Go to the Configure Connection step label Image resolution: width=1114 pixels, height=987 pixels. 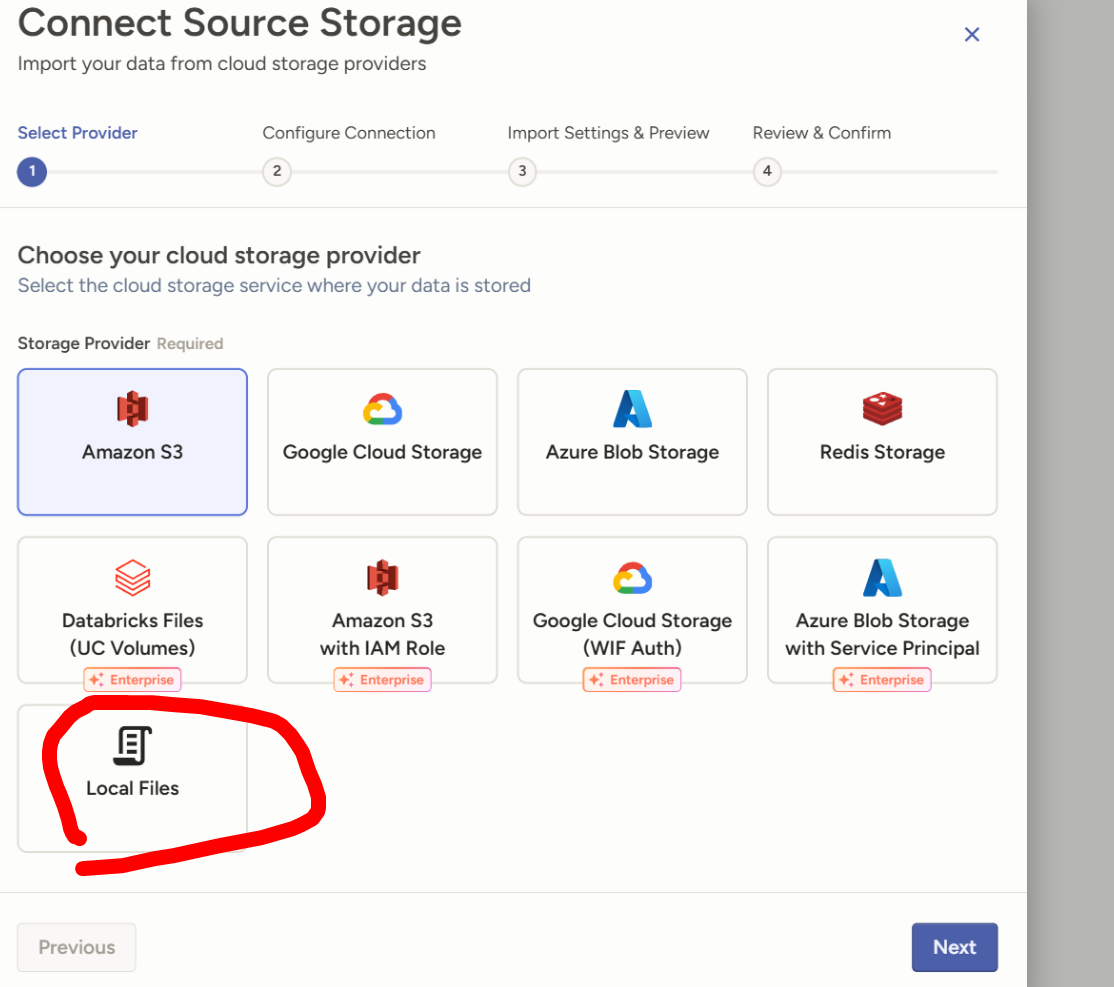(349, 133)
